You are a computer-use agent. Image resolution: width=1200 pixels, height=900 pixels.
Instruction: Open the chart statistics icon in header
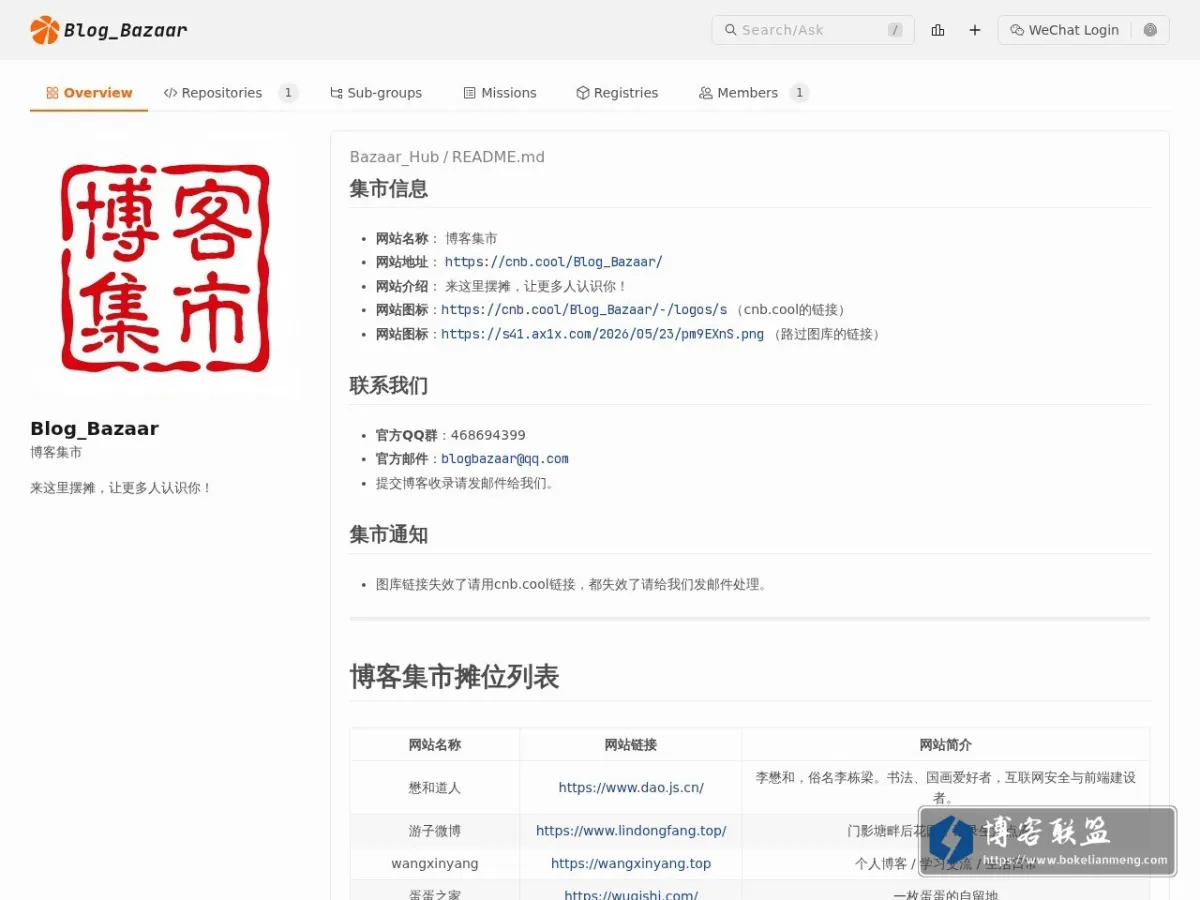click(938, 30)
